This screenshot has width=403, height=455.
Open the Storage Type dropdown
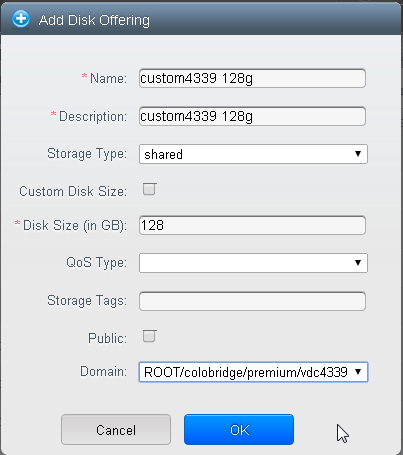[253, 154]
